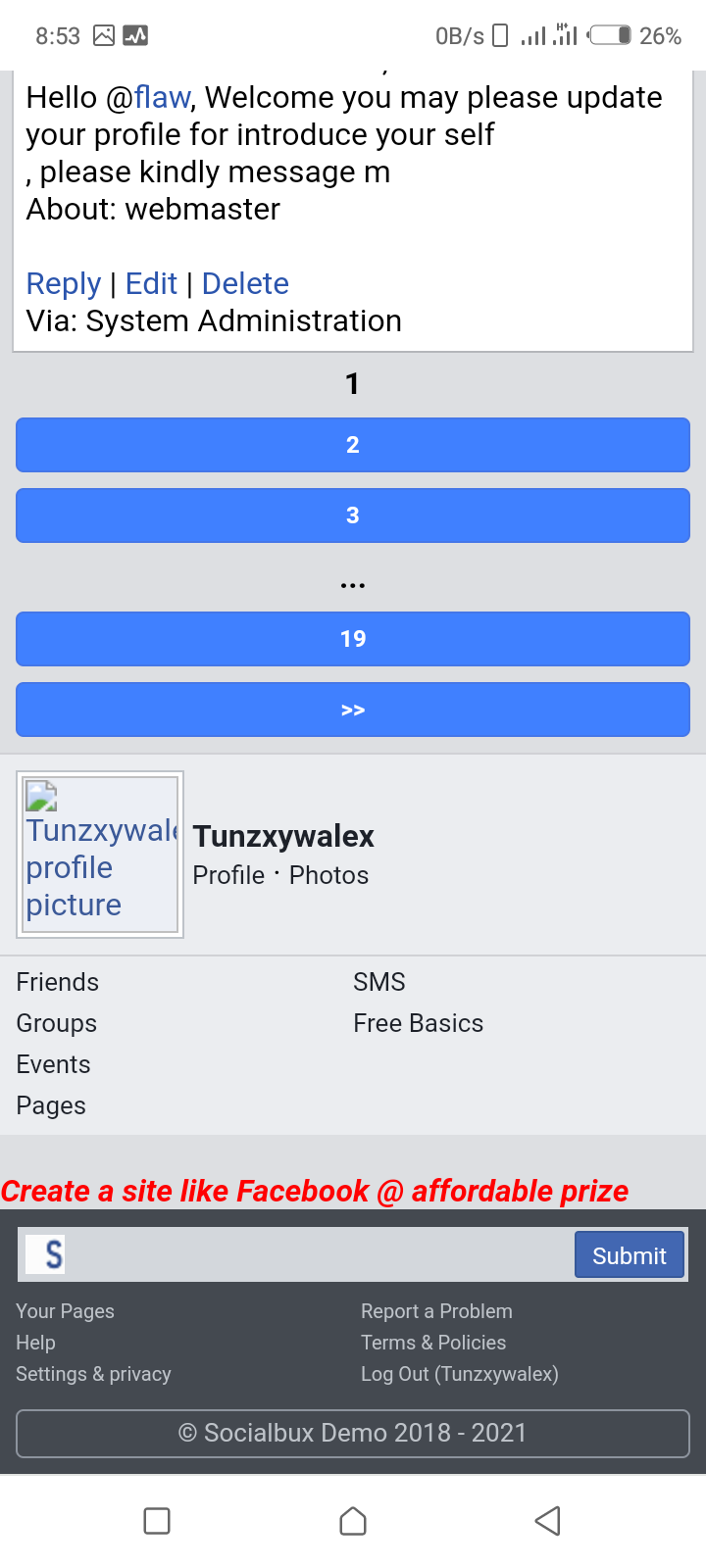Click next page >> button

[353, 710]
